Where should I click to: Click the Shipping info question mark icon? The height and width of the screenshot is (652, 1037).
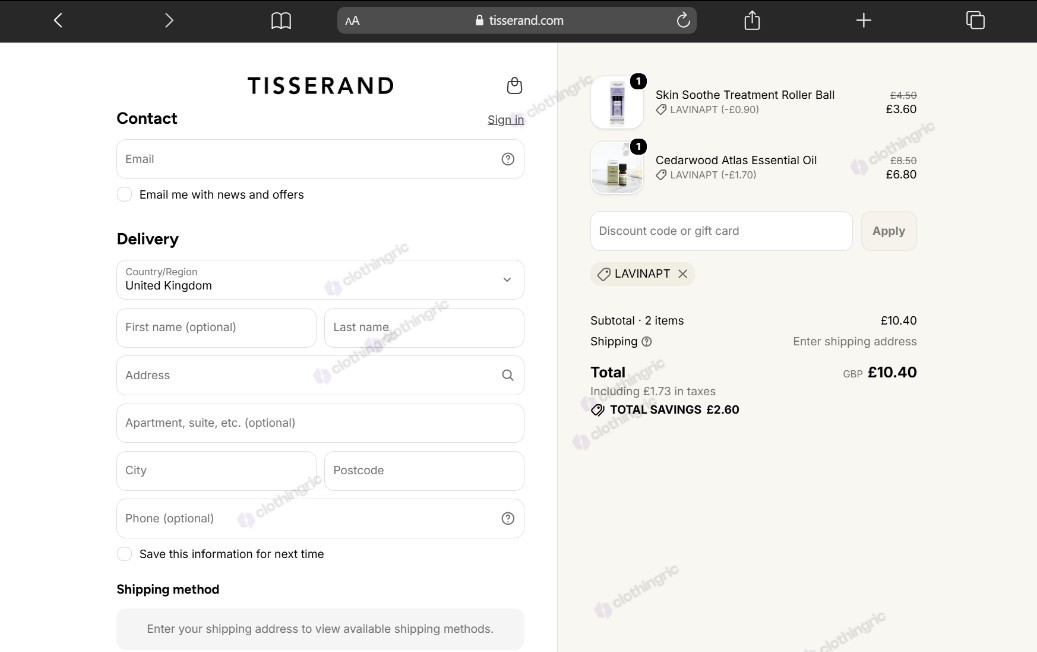tap(647, 342)
